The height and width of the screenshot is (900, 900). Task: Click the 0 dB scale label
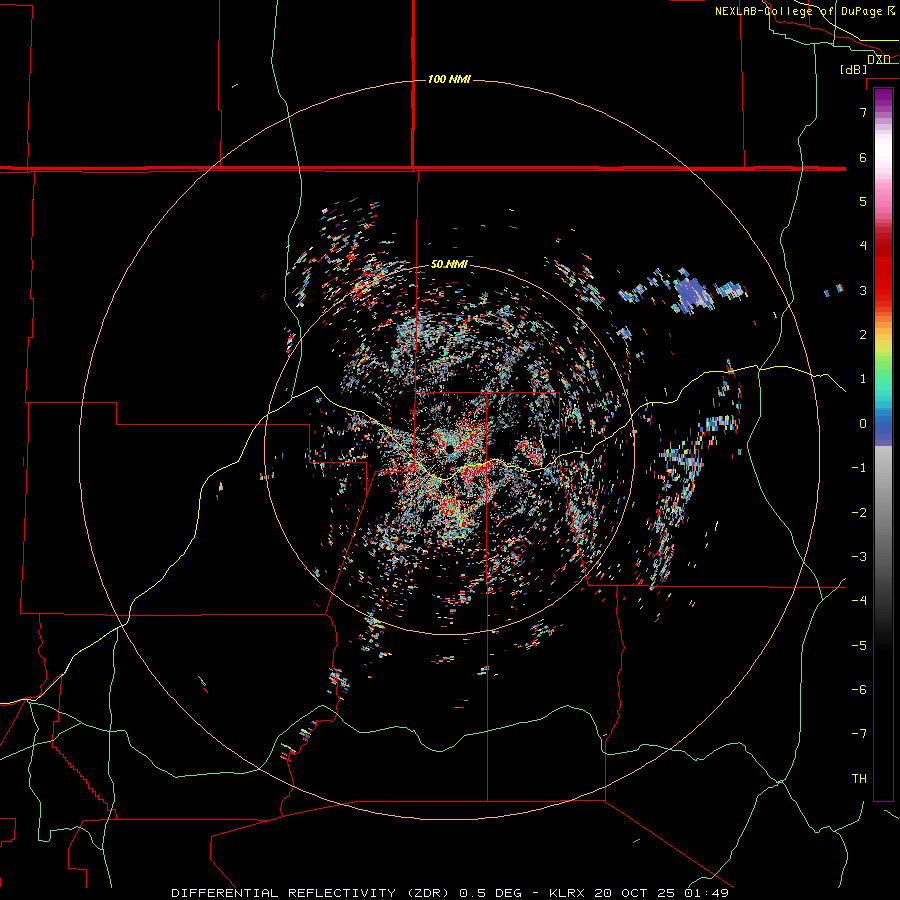point(863,424)
